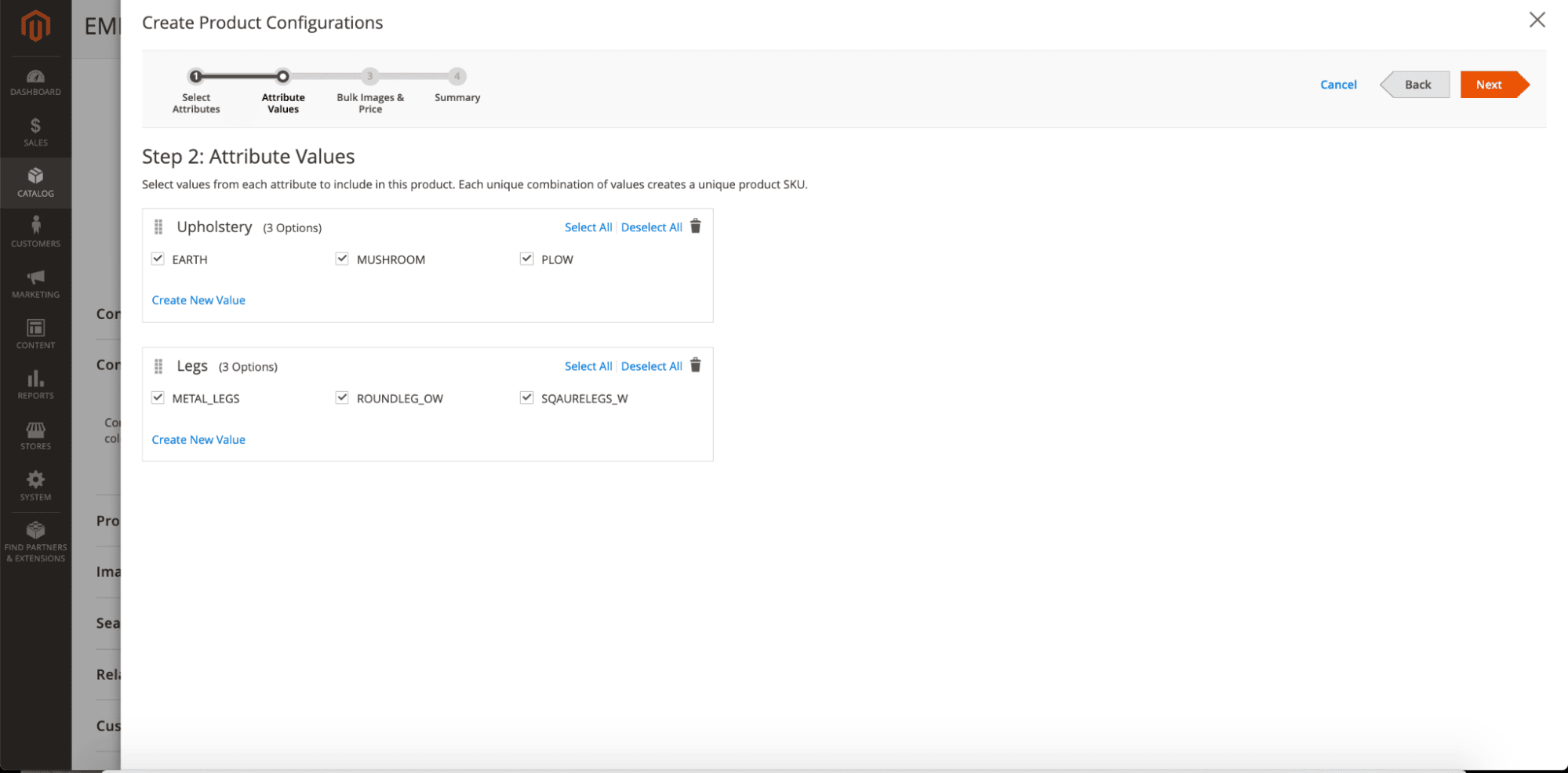Click the Upholstery attribute title

coord(214,227)
